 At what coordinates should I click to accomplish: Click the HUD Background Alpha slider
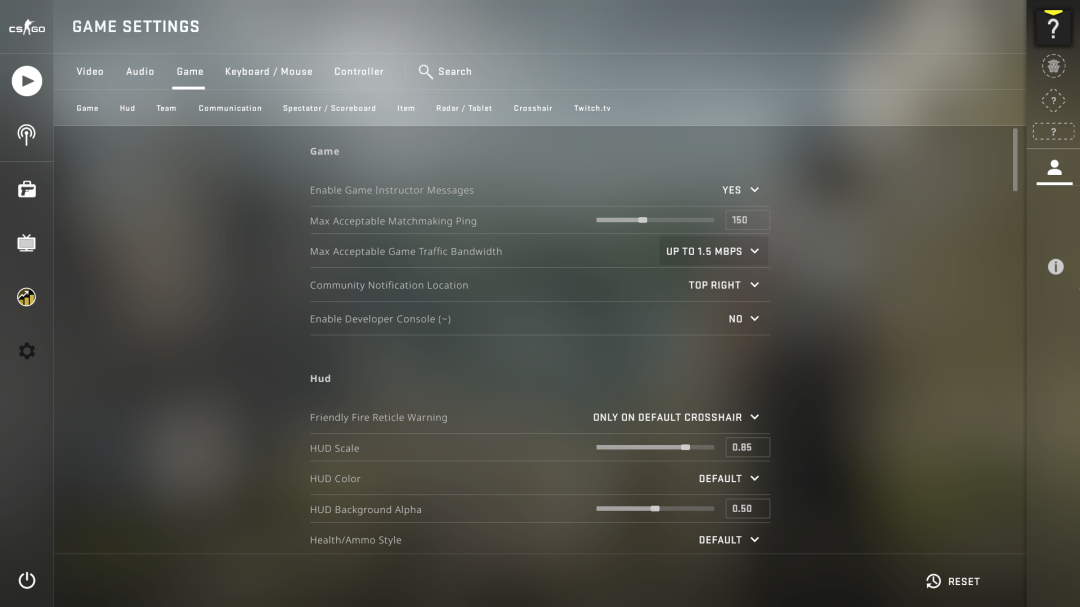[x=655, y=509]
